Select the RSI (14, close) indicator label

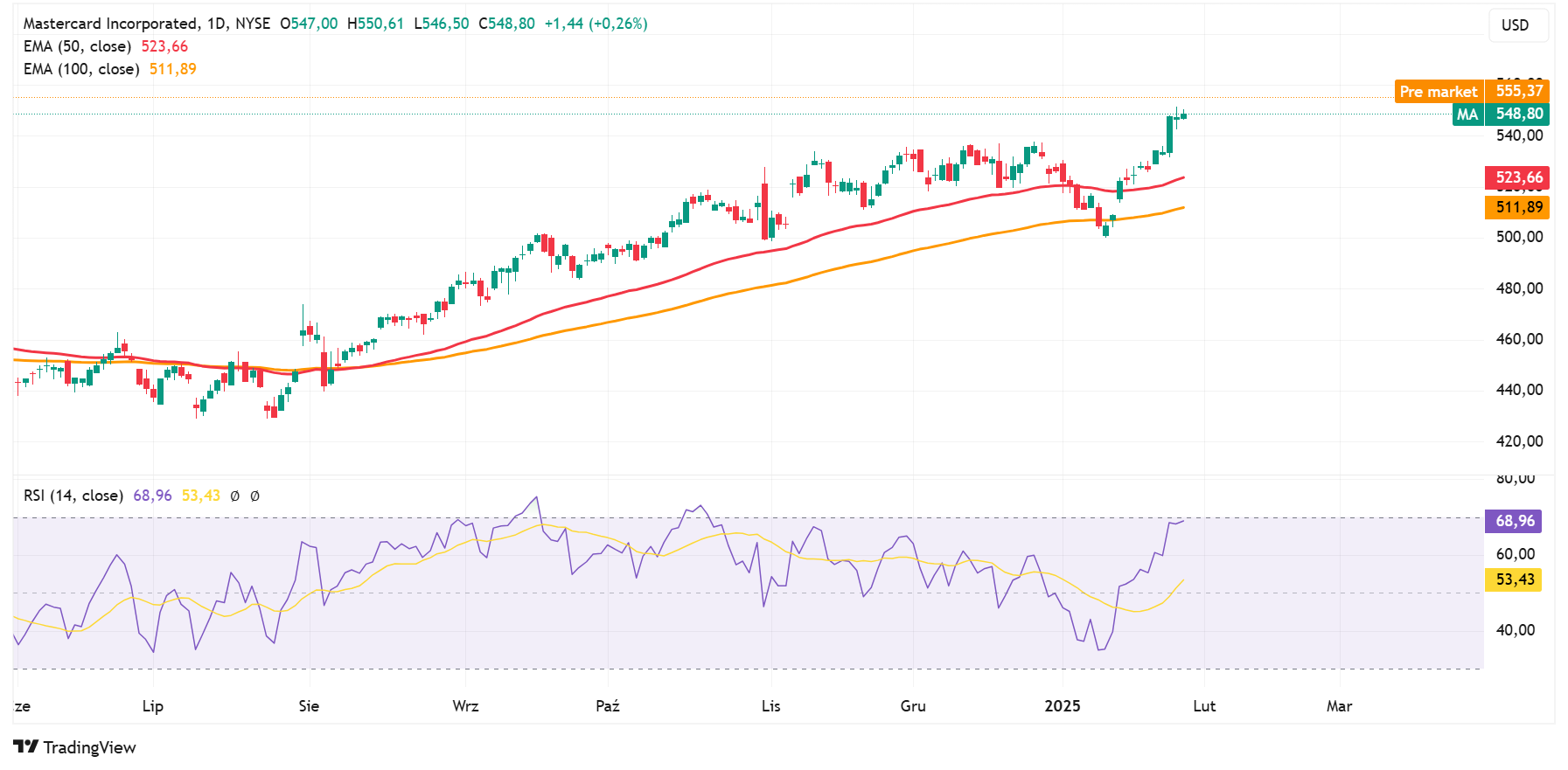tap(73, 496)
